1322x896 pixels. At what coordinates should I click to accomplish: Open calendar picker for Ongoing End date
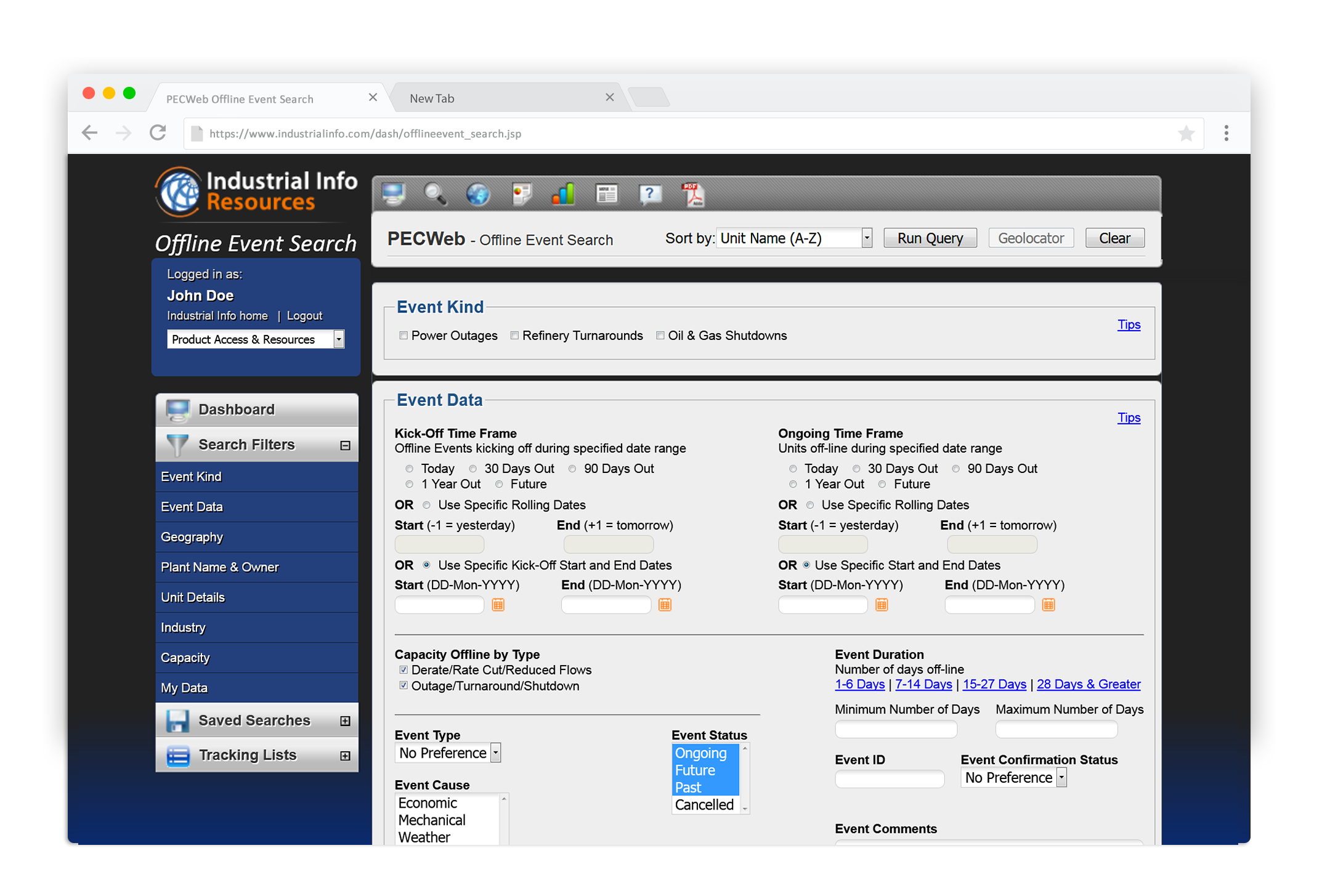point(1048,605)
